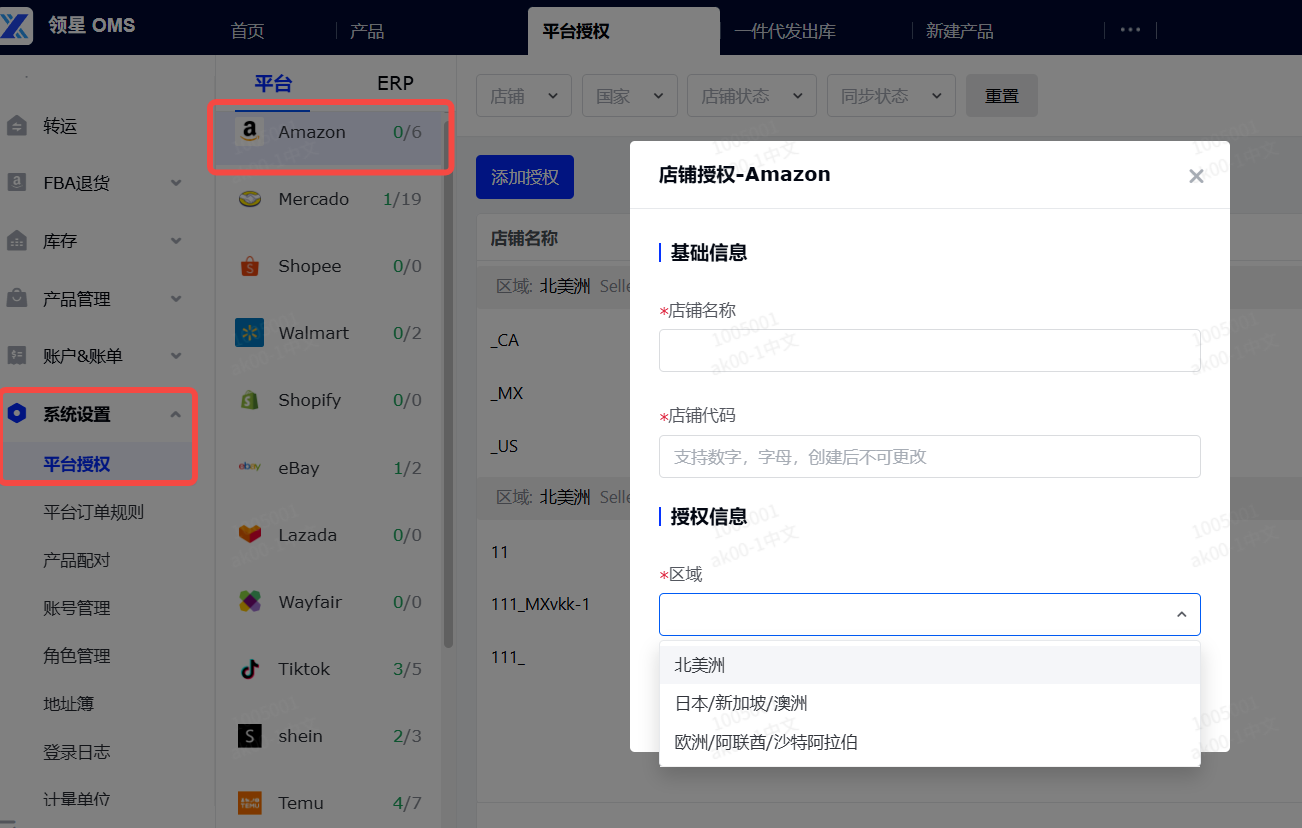Switch to the 一件代发出库 tab

pos(785,31)
